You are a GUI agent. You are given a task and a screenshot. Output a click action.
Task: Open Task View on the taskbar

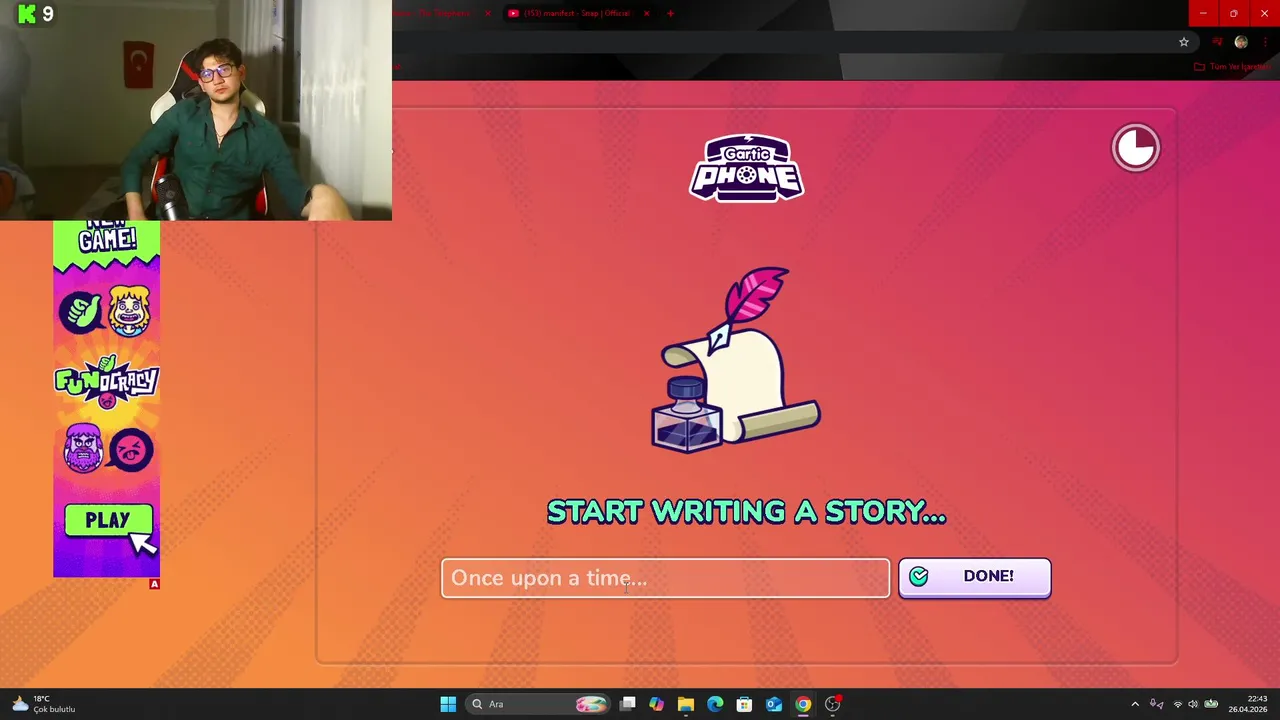click(x=627, y=704)
